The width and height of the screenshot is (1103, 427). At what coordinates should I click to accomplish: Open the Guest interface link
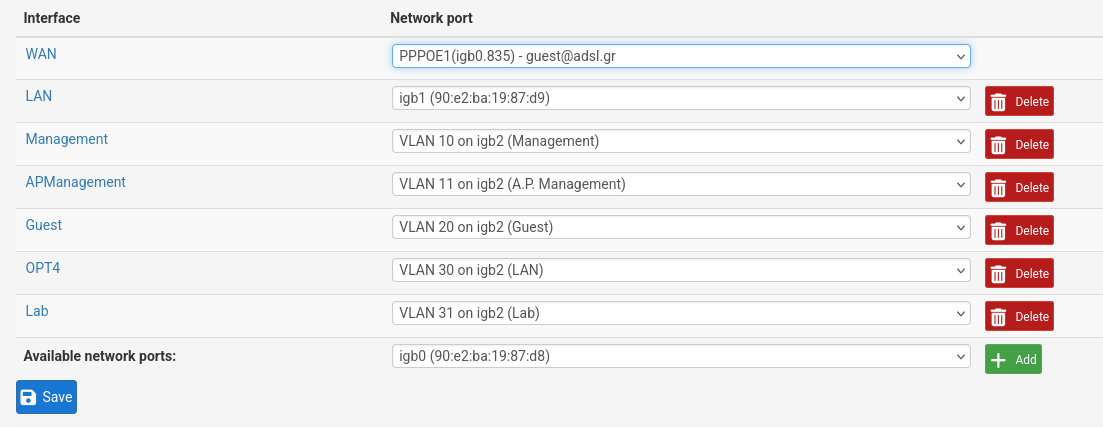click(44, 225)
